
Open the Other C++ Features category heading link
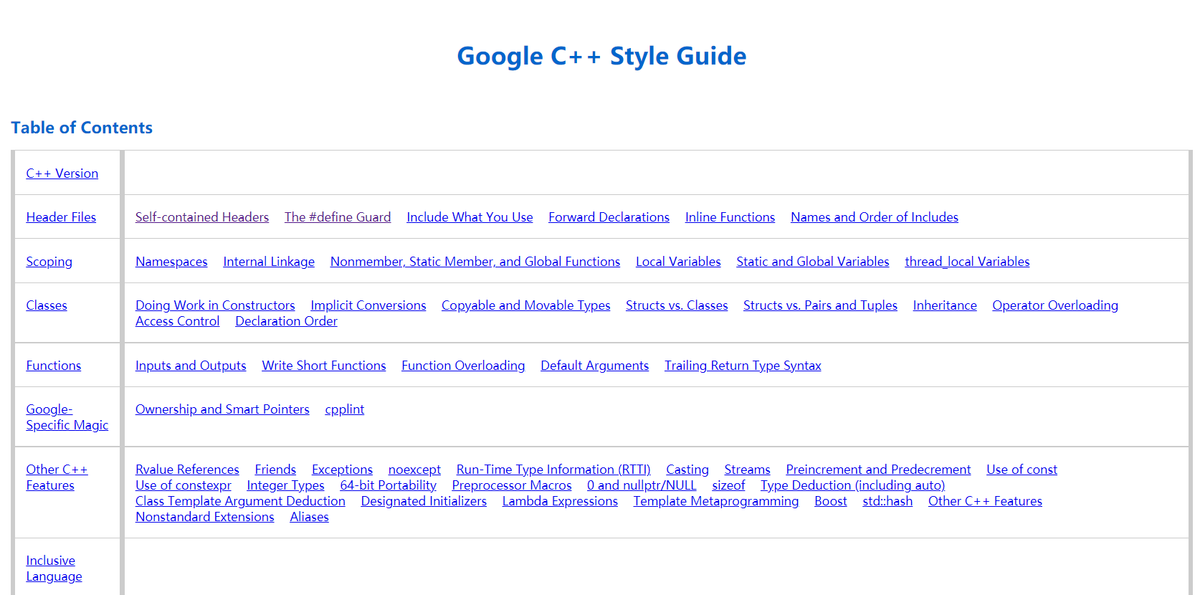[x=57, y=477]
